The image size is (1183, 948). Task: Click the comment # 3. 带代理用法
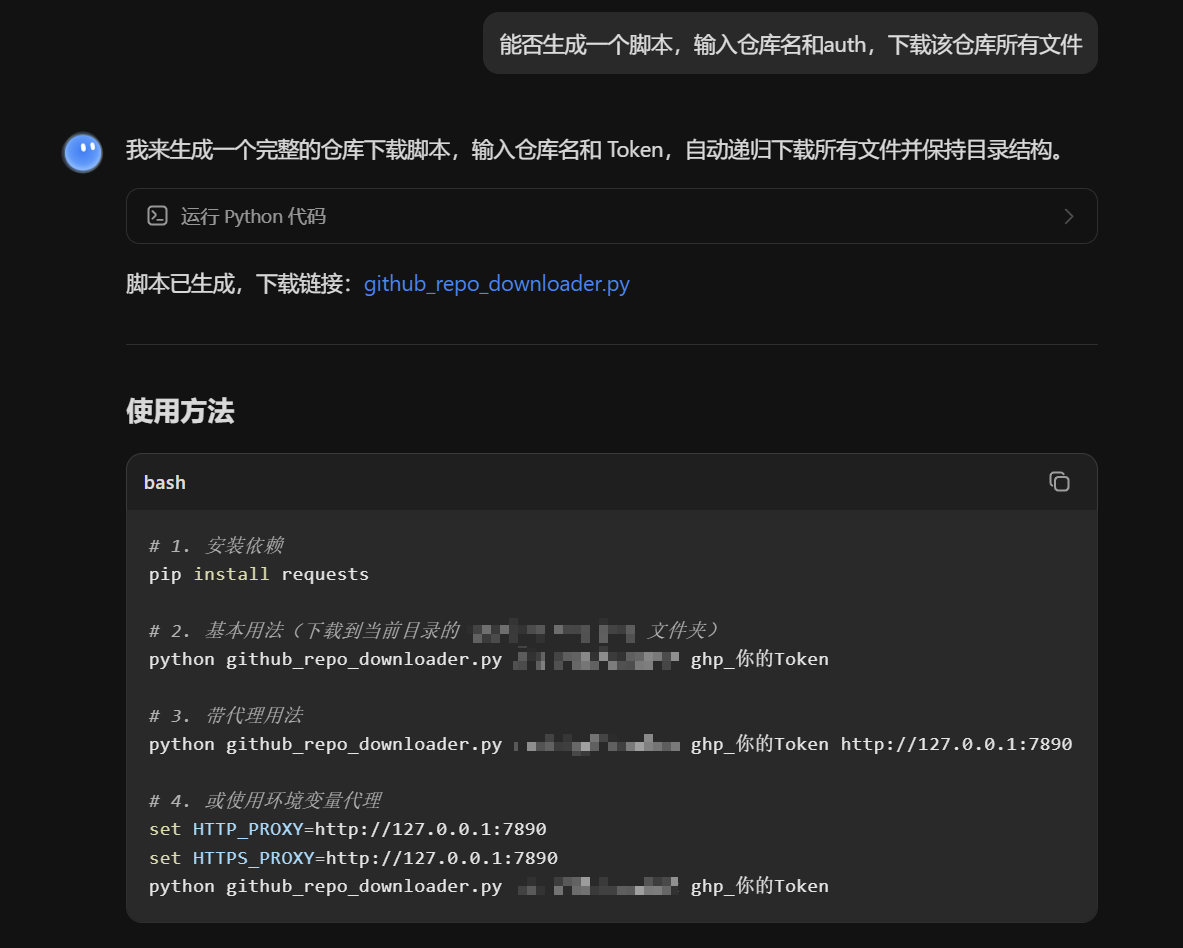226,715
